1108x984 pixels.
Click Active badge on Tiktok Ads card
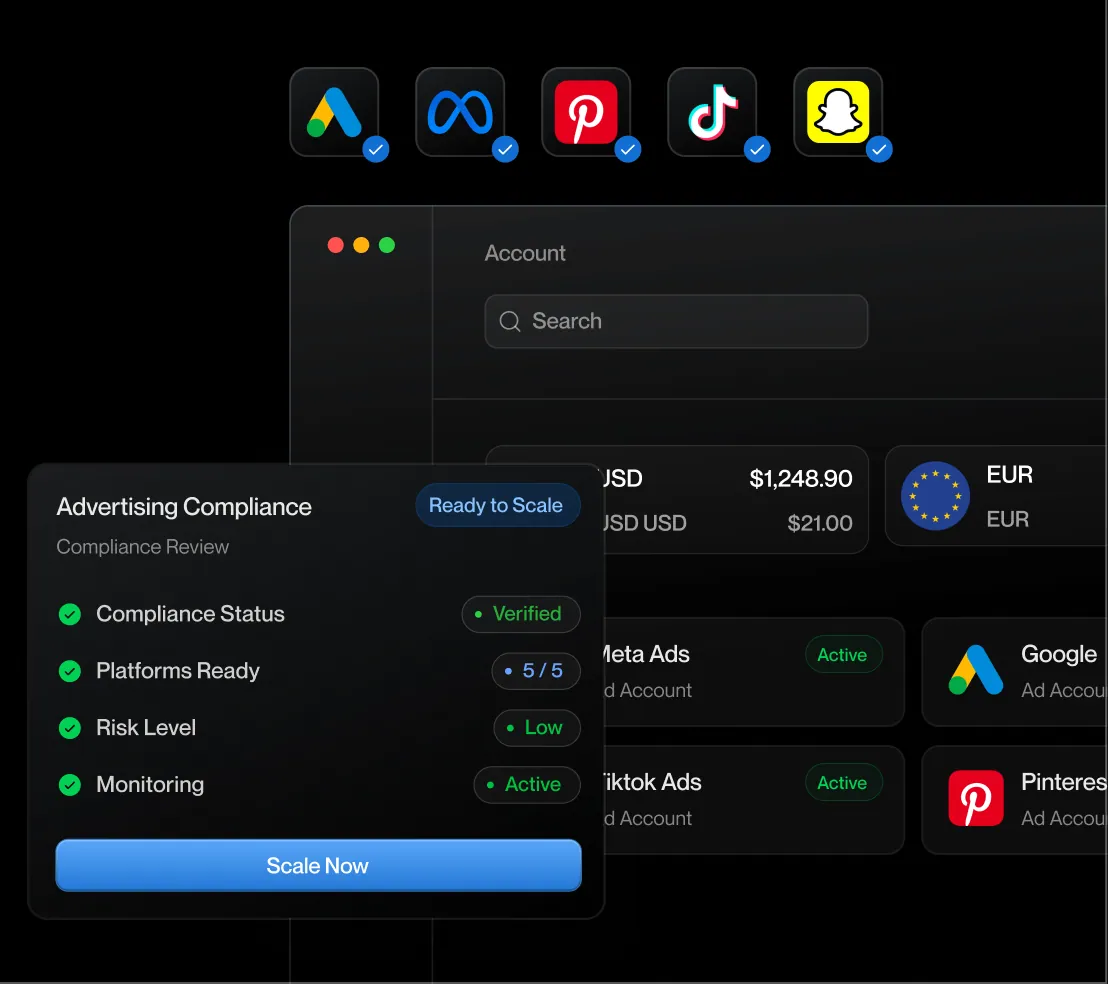(843, 783)
